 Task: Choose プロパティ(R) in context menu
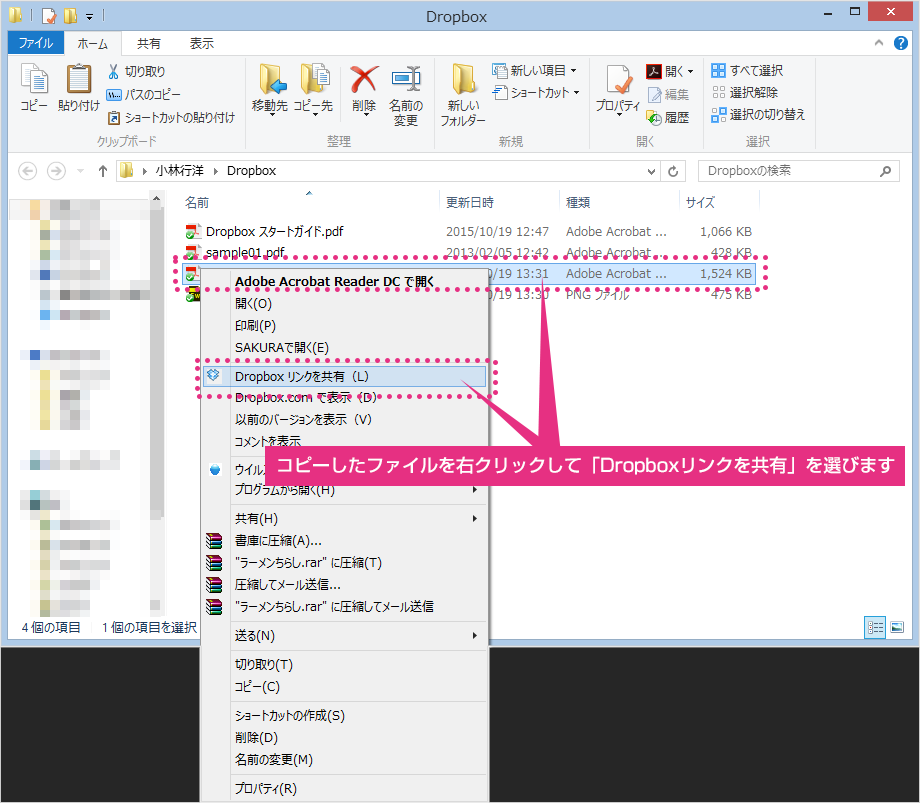pyautogui.click(x=344, y=789)
